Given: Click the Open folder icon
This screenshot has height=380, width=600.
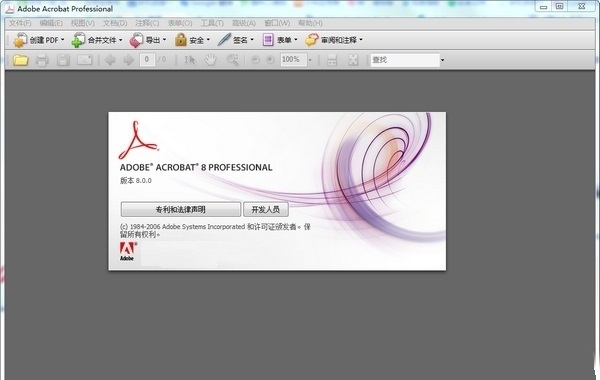Looking at the screenshot, I should [21, 60].
